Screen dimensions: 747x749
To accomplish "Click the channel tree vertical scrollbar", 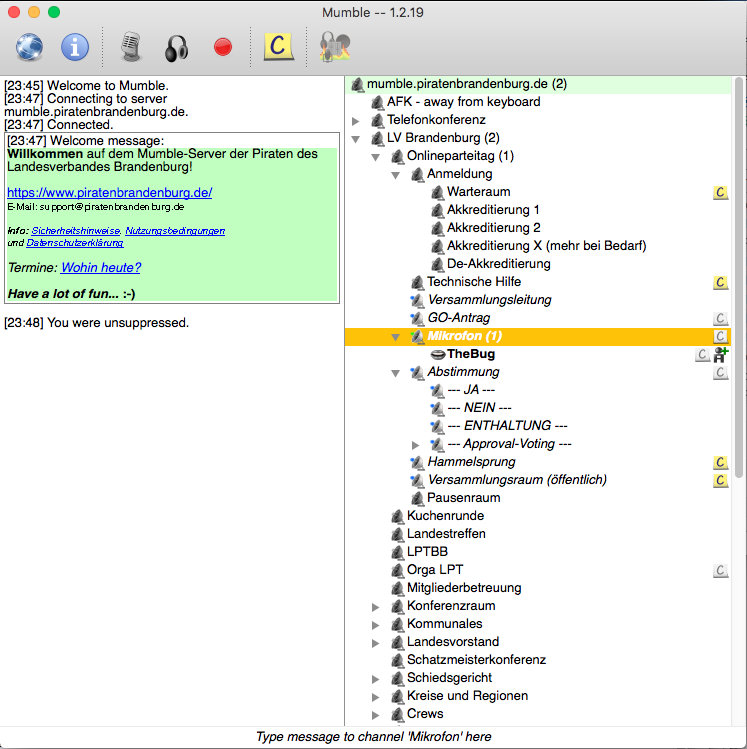I will [739, 277].
